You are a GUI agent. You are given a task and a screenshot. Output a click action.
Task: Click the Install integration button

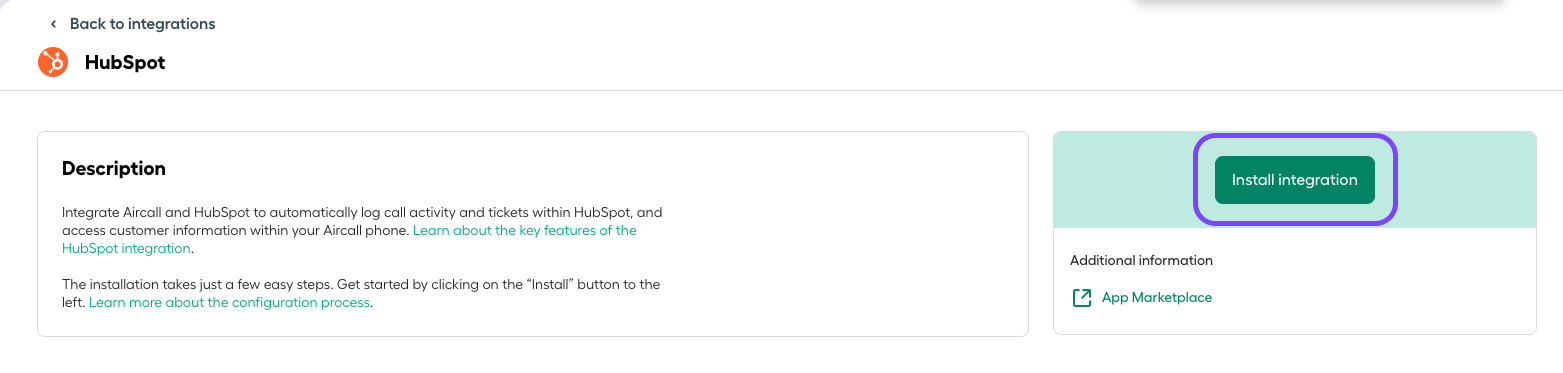click(1294, 180)
